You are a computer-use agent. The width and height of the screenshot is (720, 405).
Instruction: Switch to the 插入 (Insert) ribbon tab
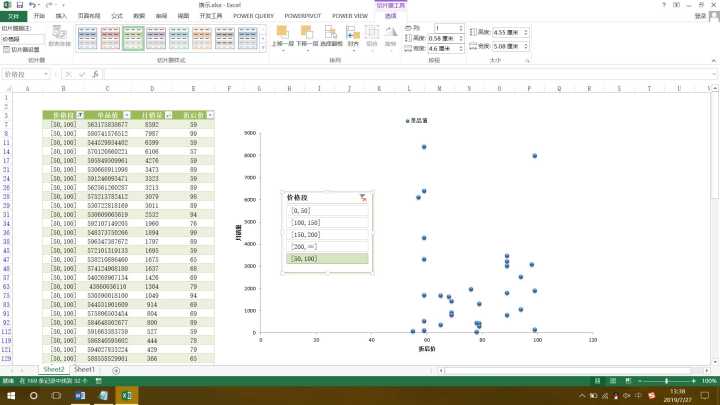point(62,16)
